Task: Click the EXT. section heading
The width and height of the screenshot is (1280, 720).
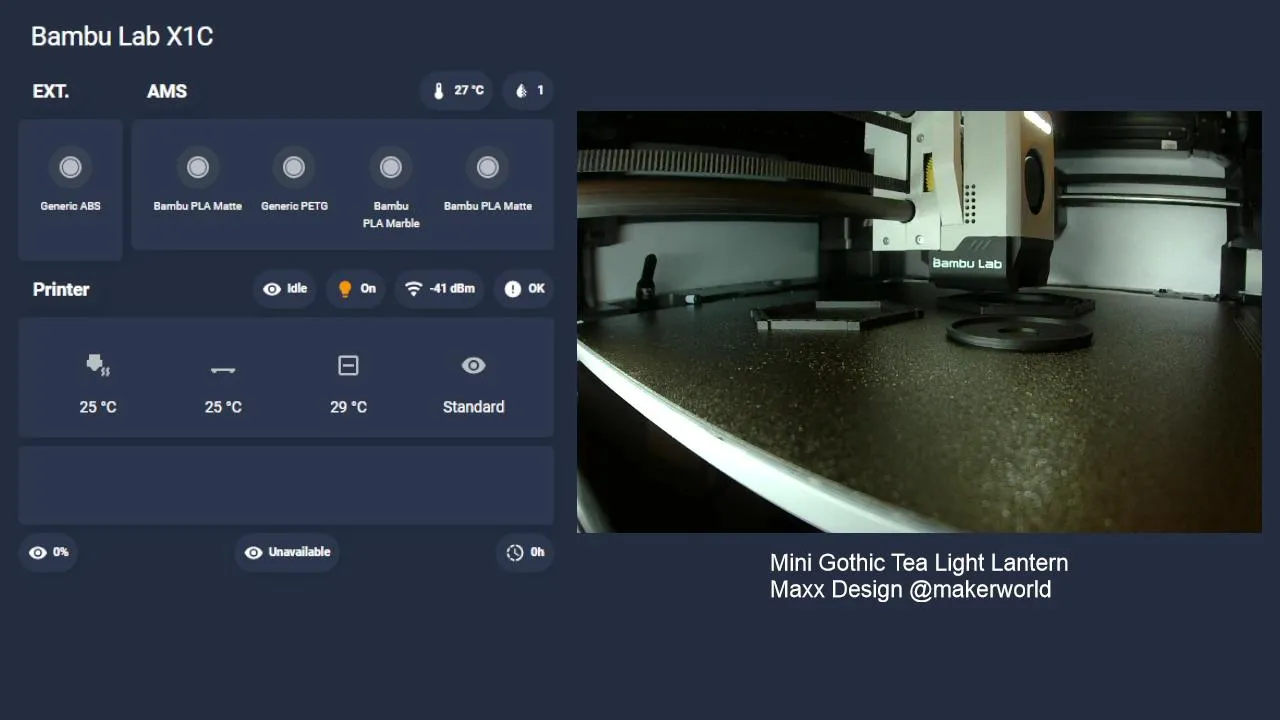Action: 51,91
